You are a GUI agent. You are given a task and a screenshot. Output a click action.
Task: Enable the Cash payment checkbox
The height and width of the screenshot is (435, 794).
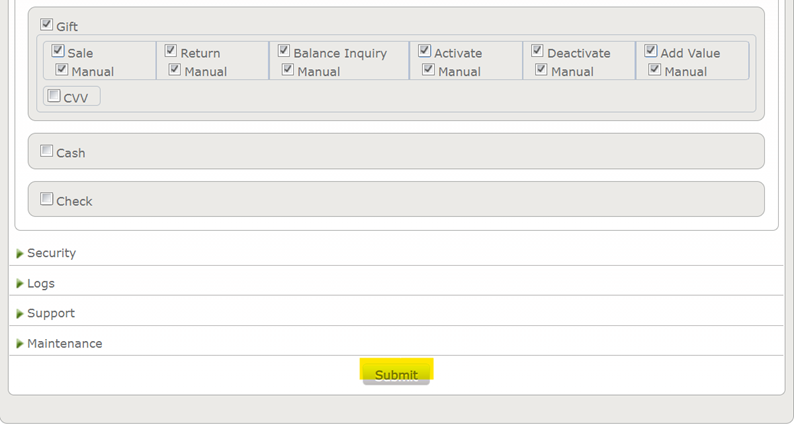tap(47, 151)
